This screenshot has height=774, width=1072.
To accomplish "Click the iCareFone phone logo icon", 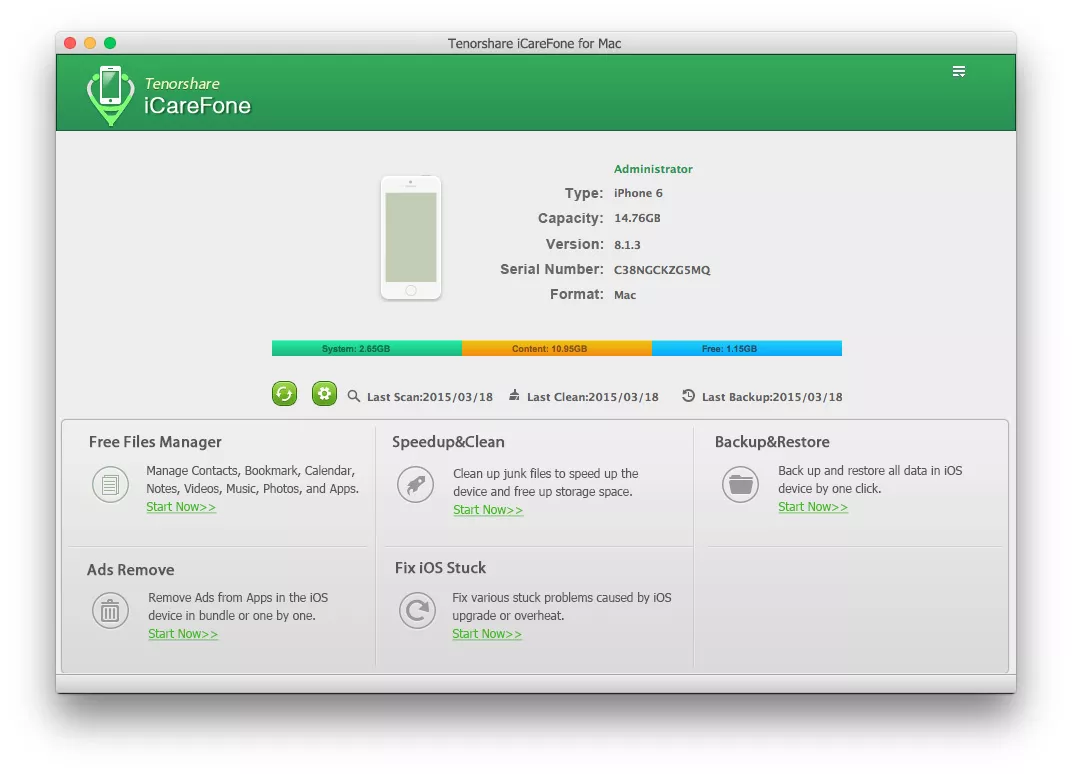I will [111, 95].
